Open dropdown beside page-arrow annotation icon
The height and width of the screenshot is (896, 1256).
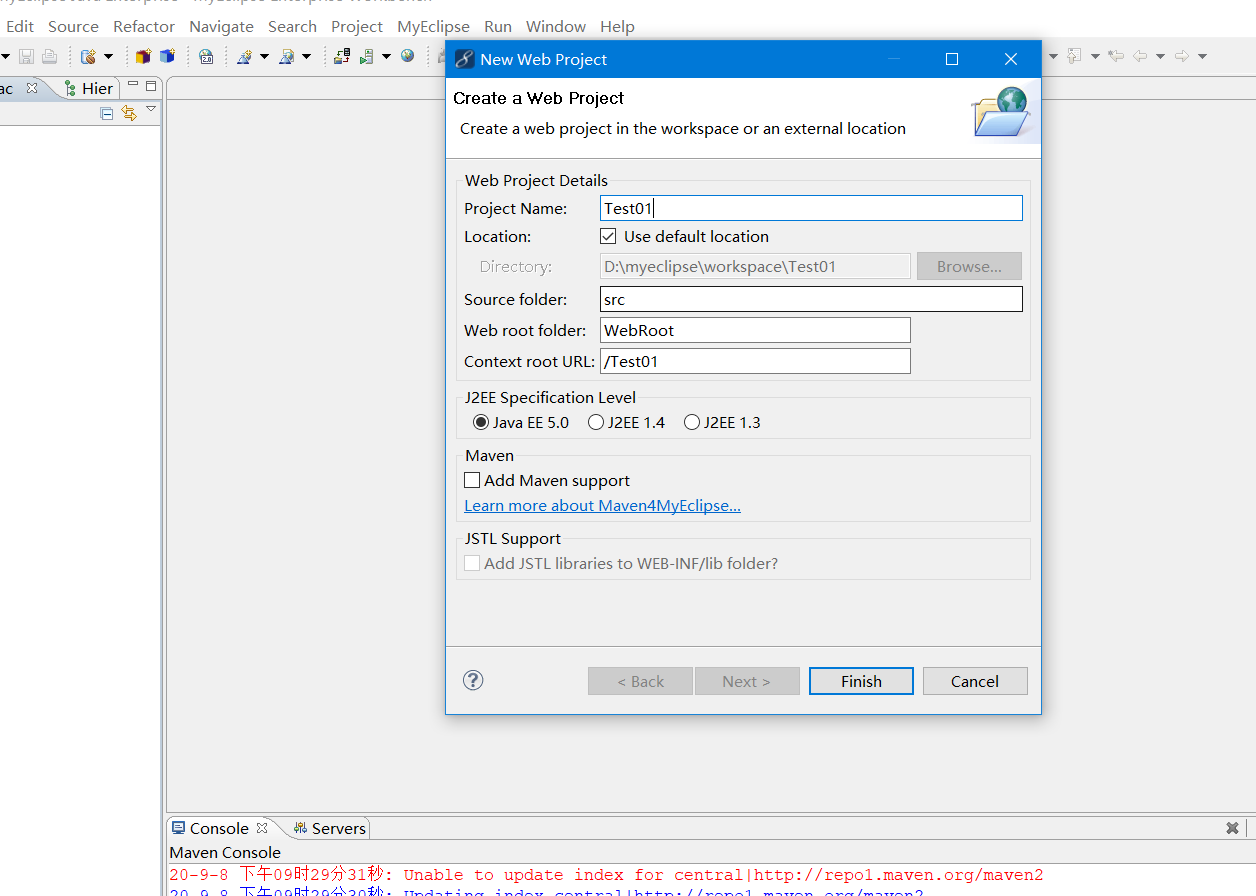point(1095,57)
